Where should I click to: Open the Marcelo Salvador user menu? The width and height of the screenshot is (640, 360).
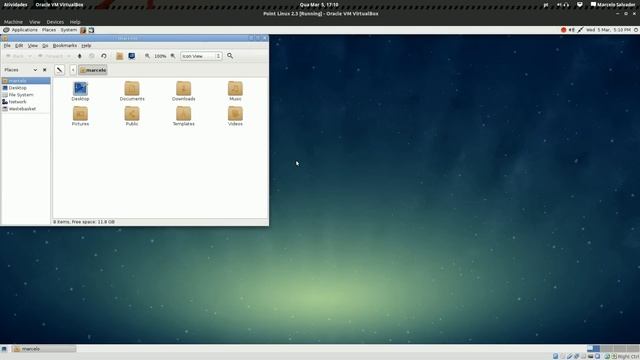pyautogui.click(x=613, y=5)
